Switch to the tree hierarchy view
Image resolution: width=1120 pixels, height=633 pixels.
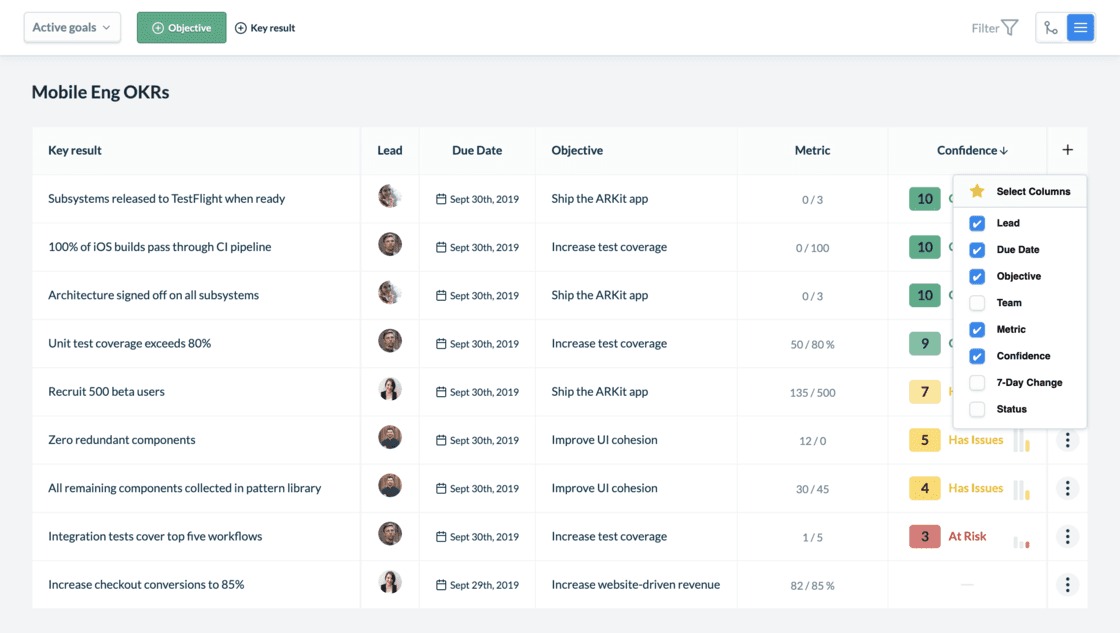[x=1051, y=28]
